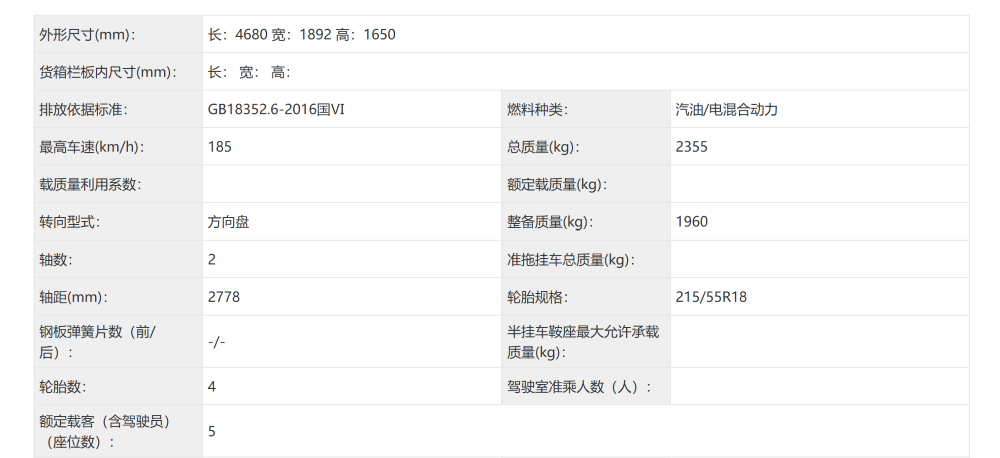The width and height of the screenshot is (1000, 458).
Task: Select the dimensions value 长:4680 宽:1892 高:1650
Action: [301, 35]
